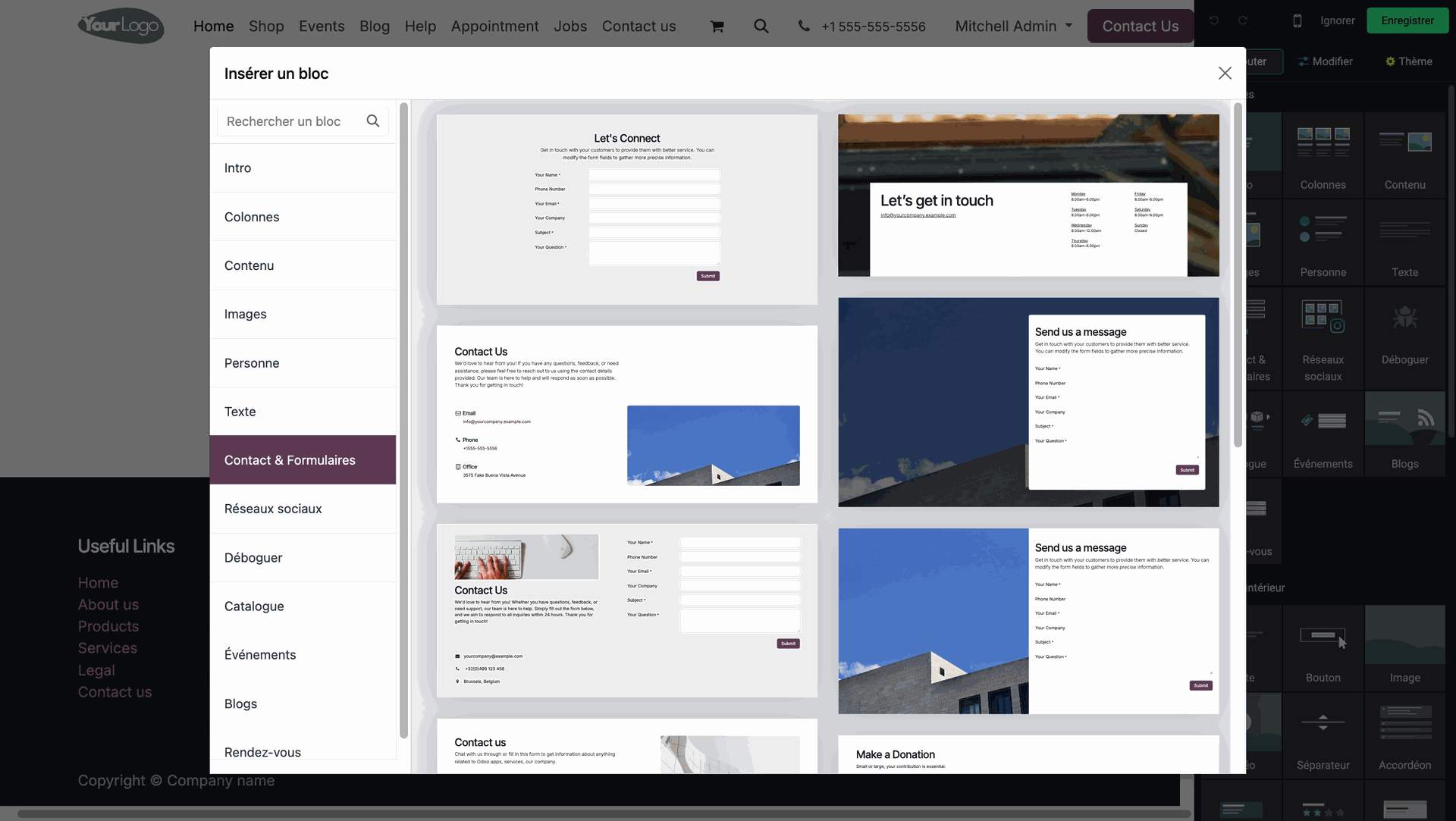Click the Enregistrer button
1456x821 pixels.
click(1407, 20)
